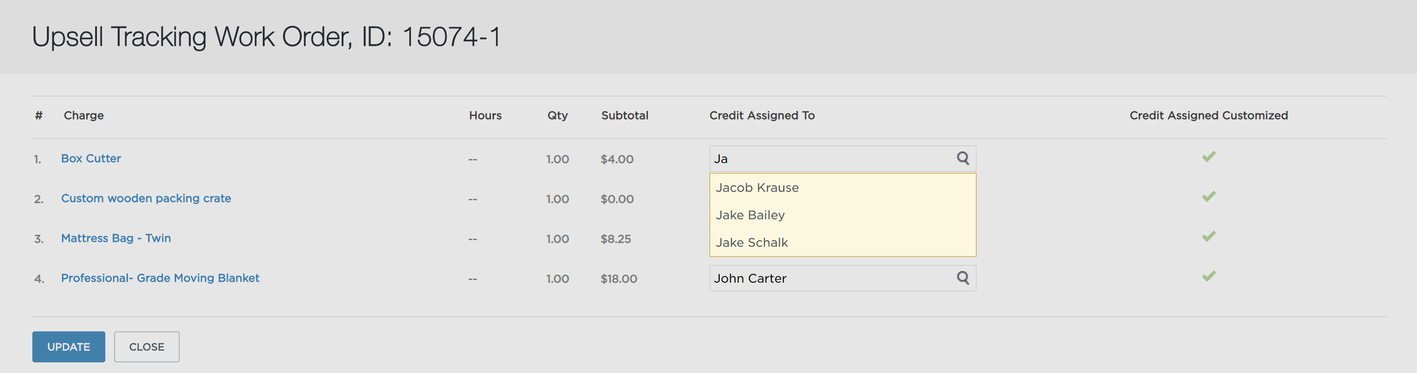Click the UPDATE button
1417x373 pixels.
coord(68,347)
